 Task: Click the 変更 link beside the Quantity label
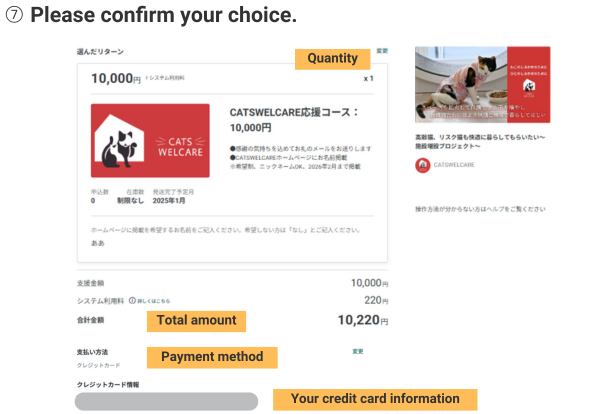382,50
